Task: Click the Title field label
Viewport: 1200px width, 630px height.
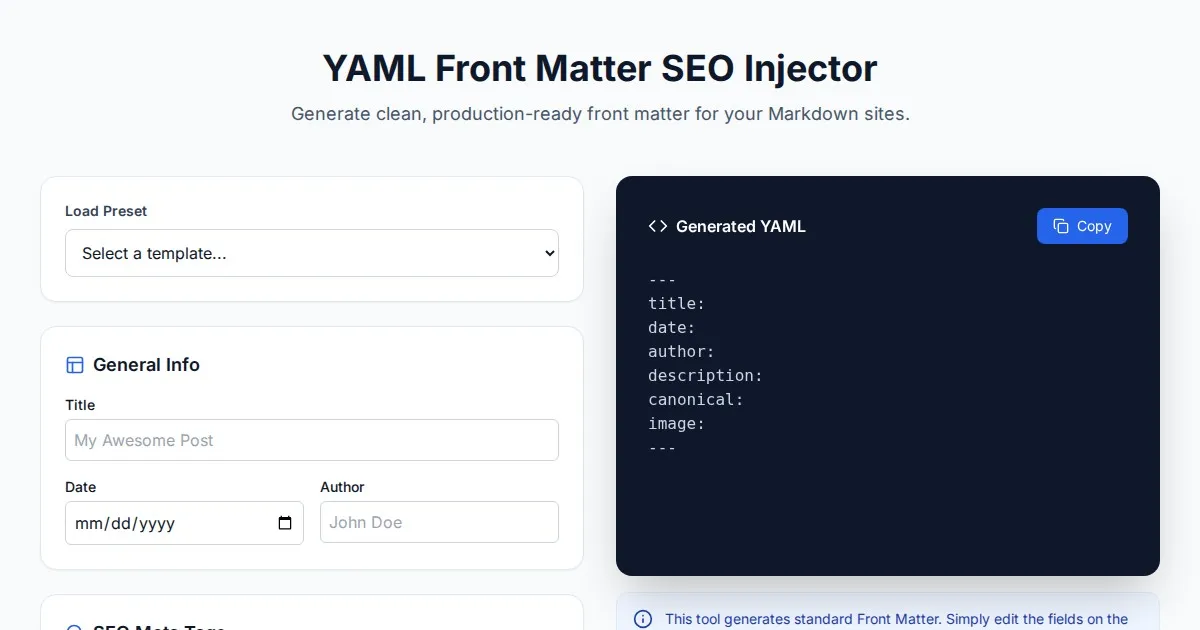Action: tap(80, 405)
